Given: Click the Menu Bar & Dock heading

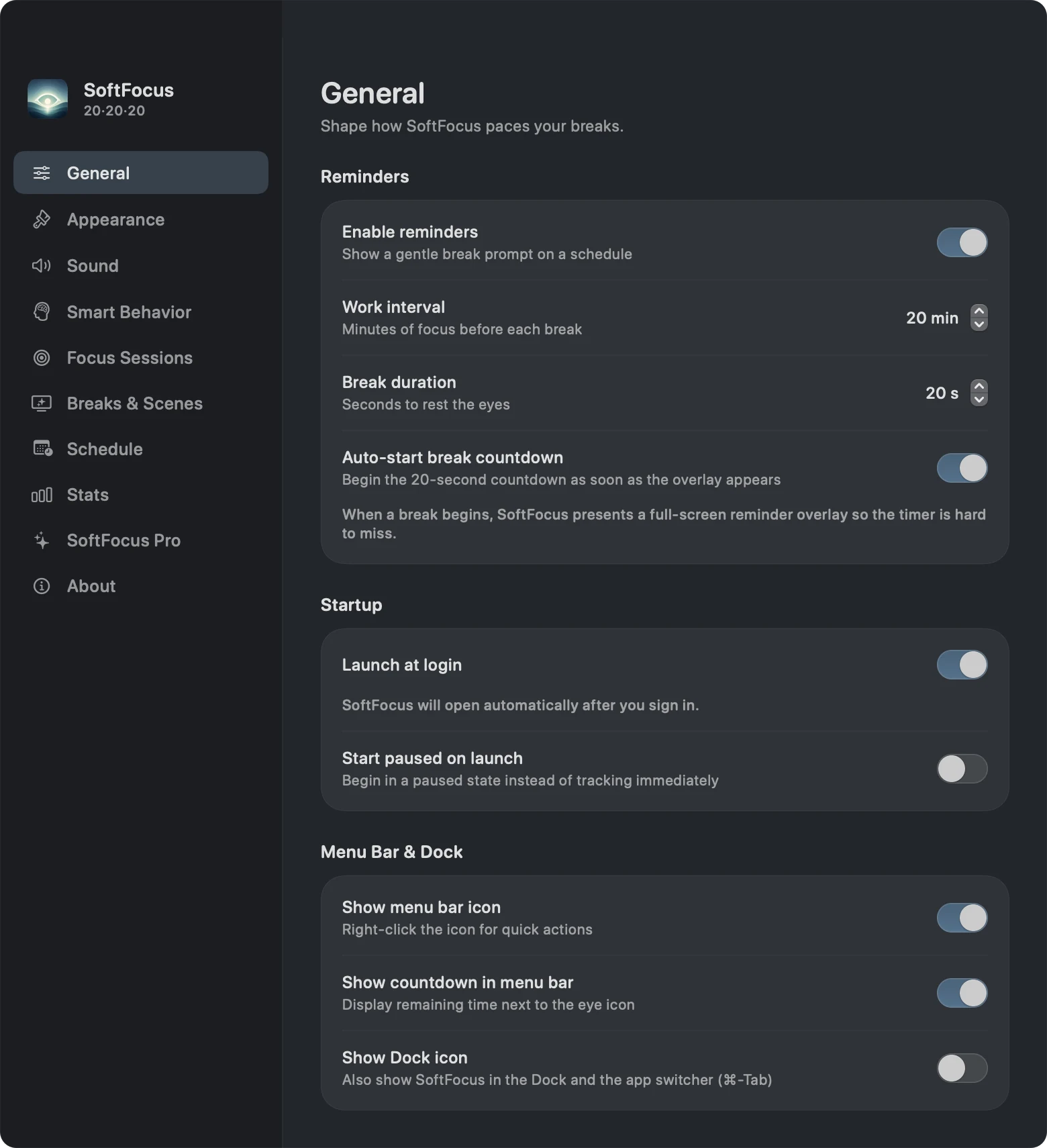Looking at the screenshot, I should 392,852.
